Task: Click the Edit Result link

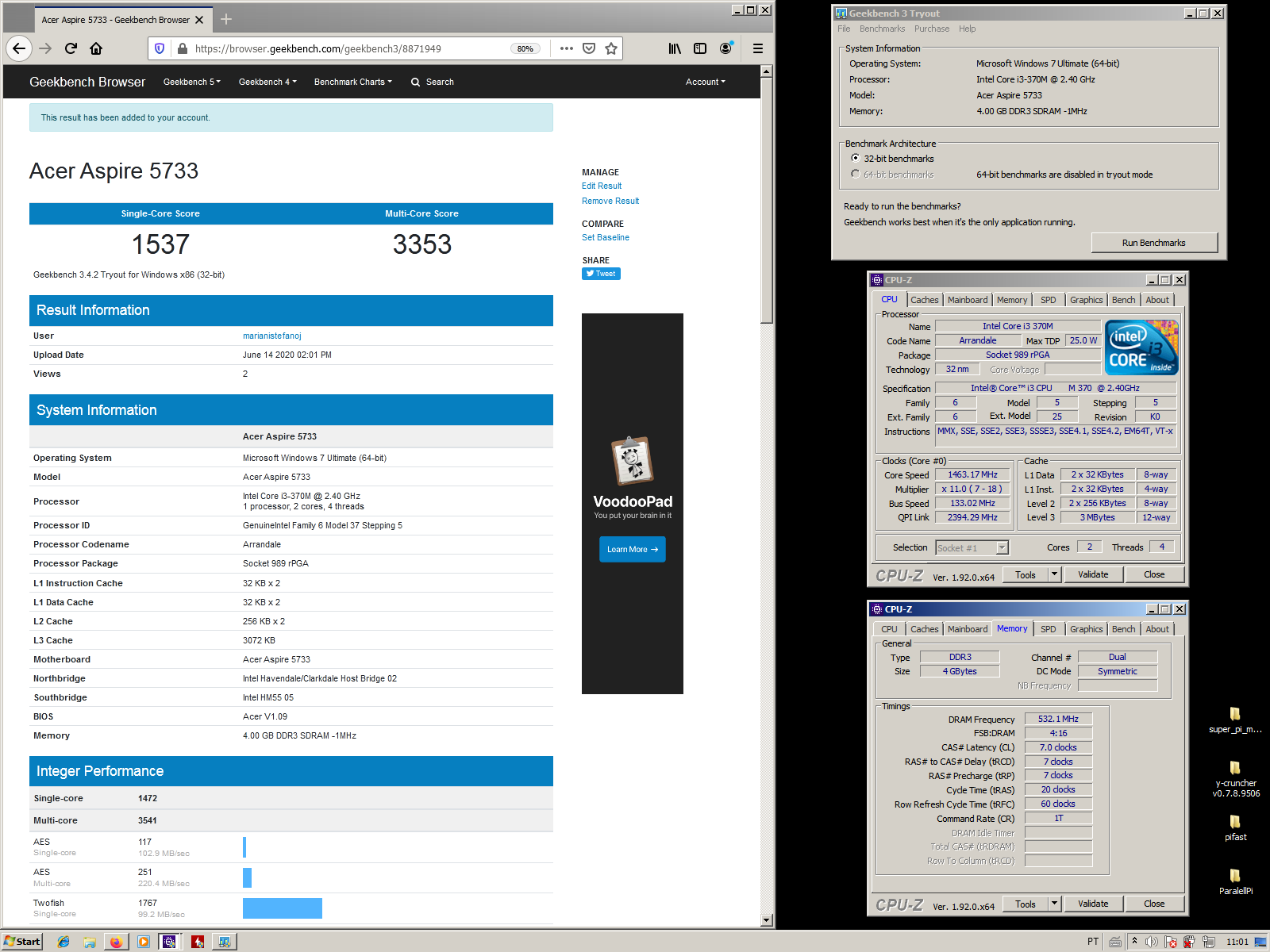Action: [602, 186]
